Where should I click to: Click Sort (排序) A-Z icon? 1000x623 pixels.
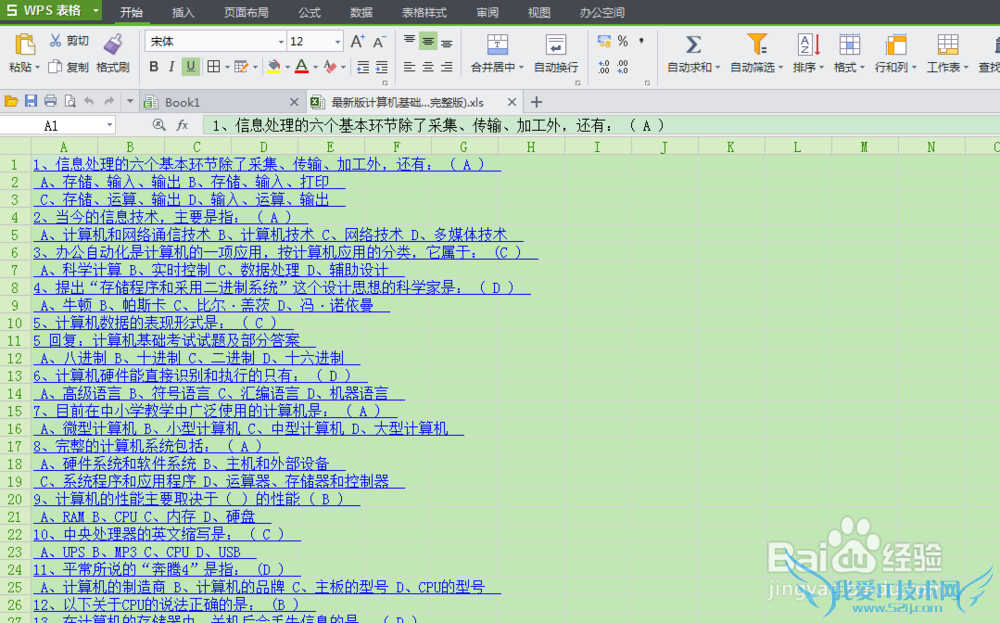[809, 45]
